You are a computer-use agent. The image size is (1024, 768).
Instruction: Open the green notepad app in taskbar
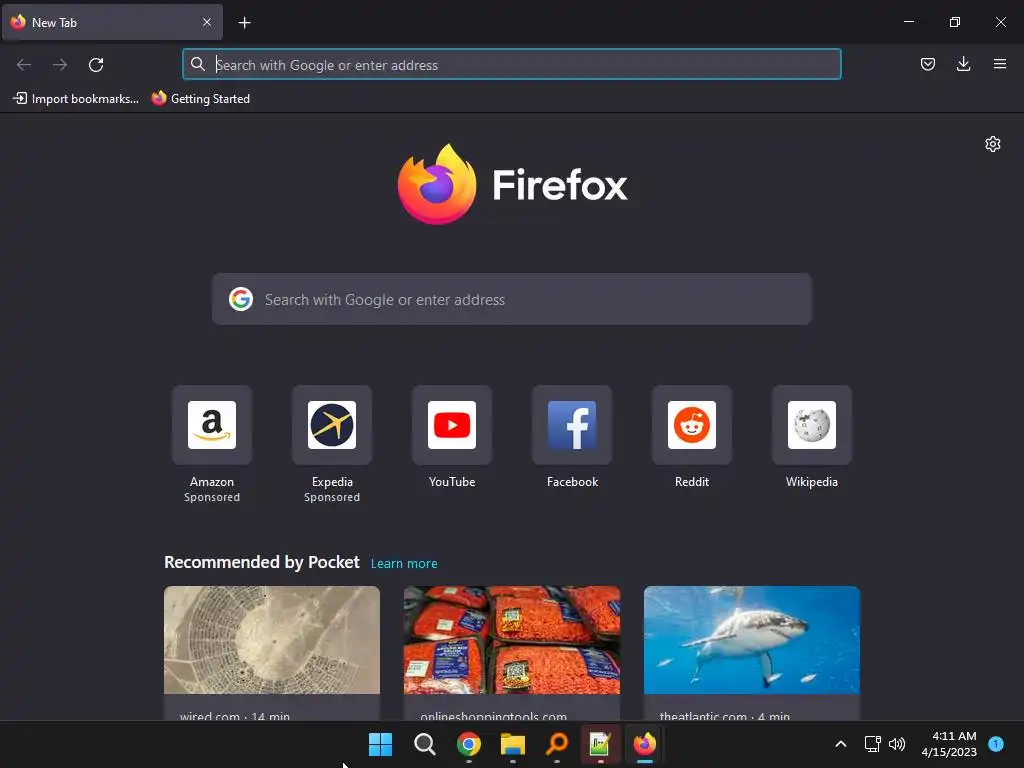click(600, 744)
